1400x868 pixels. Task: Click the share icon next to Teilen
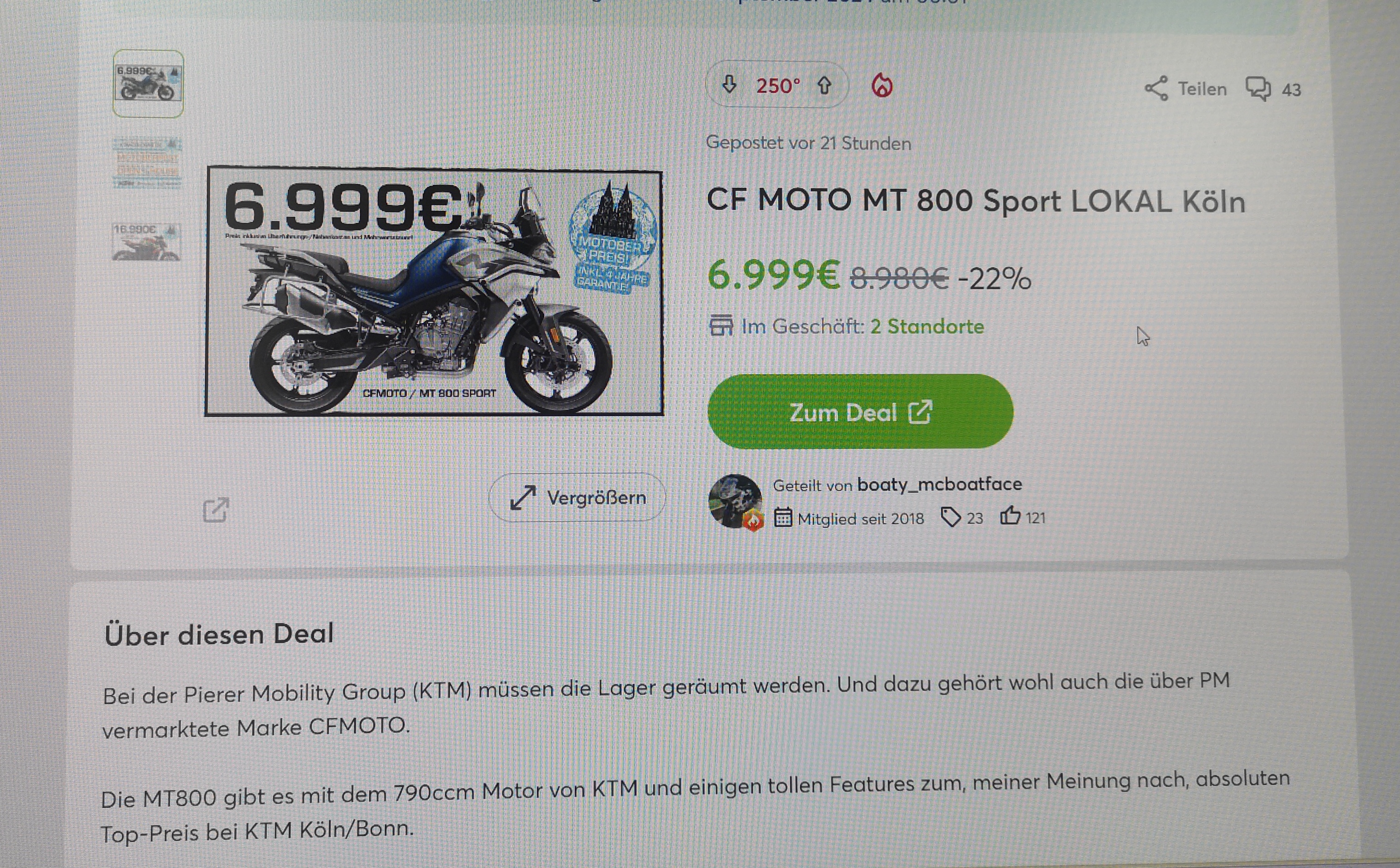(1156, 89)
